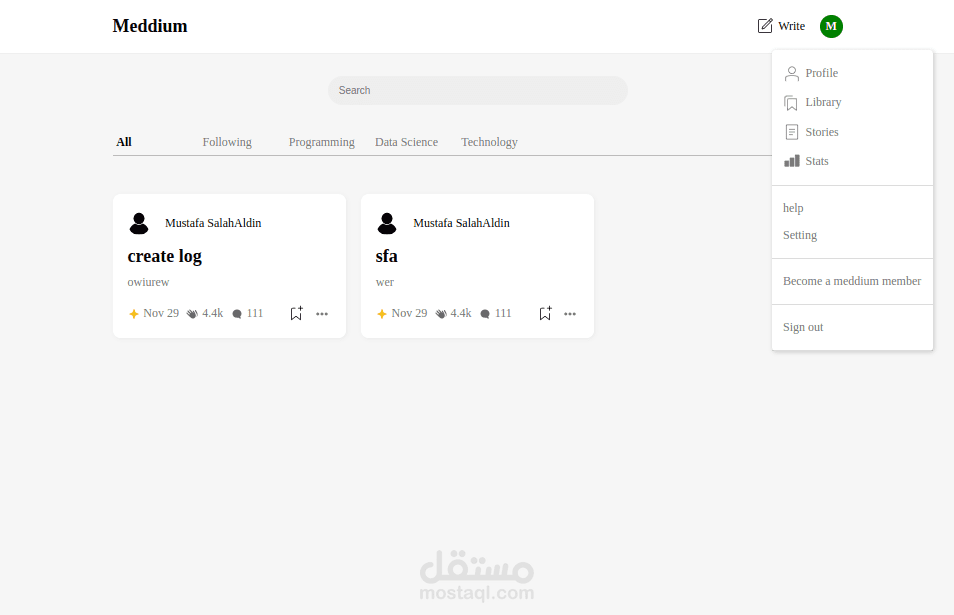The width and height of the screenshot is (954, 615).
Task: Click the Profile icon in the menu
Action: point(790,72)
